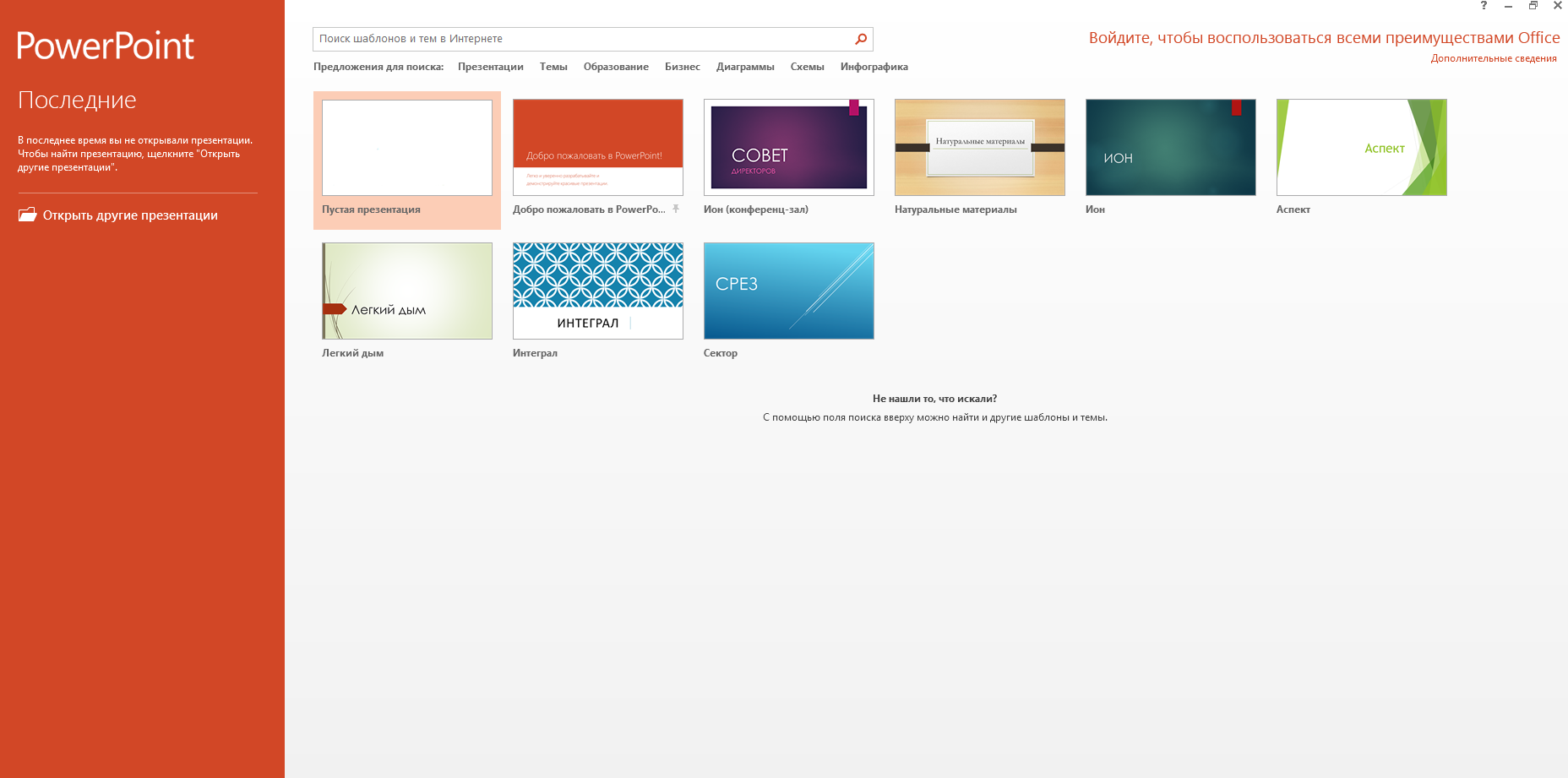The width and height of the screenshot is (1568, 778).
Task: Click the 'Сектор' caption text
Action: coord(721,353)
